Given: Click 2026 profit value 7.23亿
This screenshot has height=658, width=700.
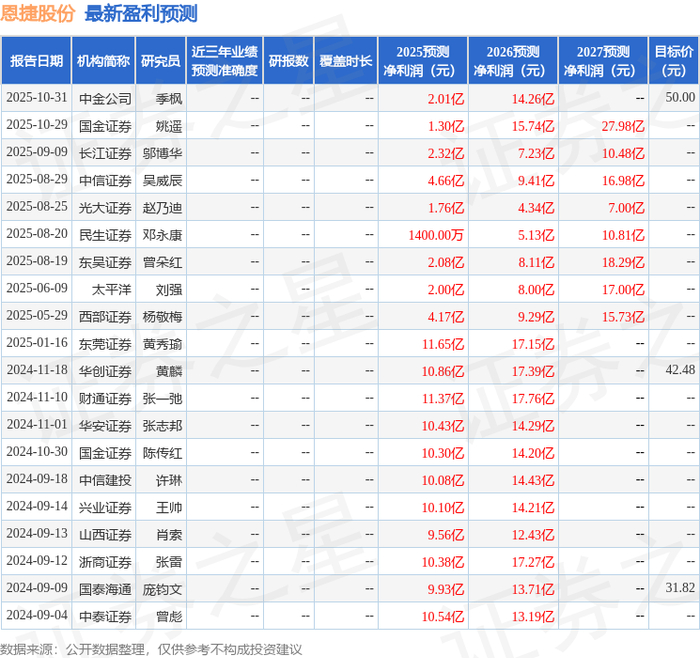Looking at the screenshot, I should 536,154.
